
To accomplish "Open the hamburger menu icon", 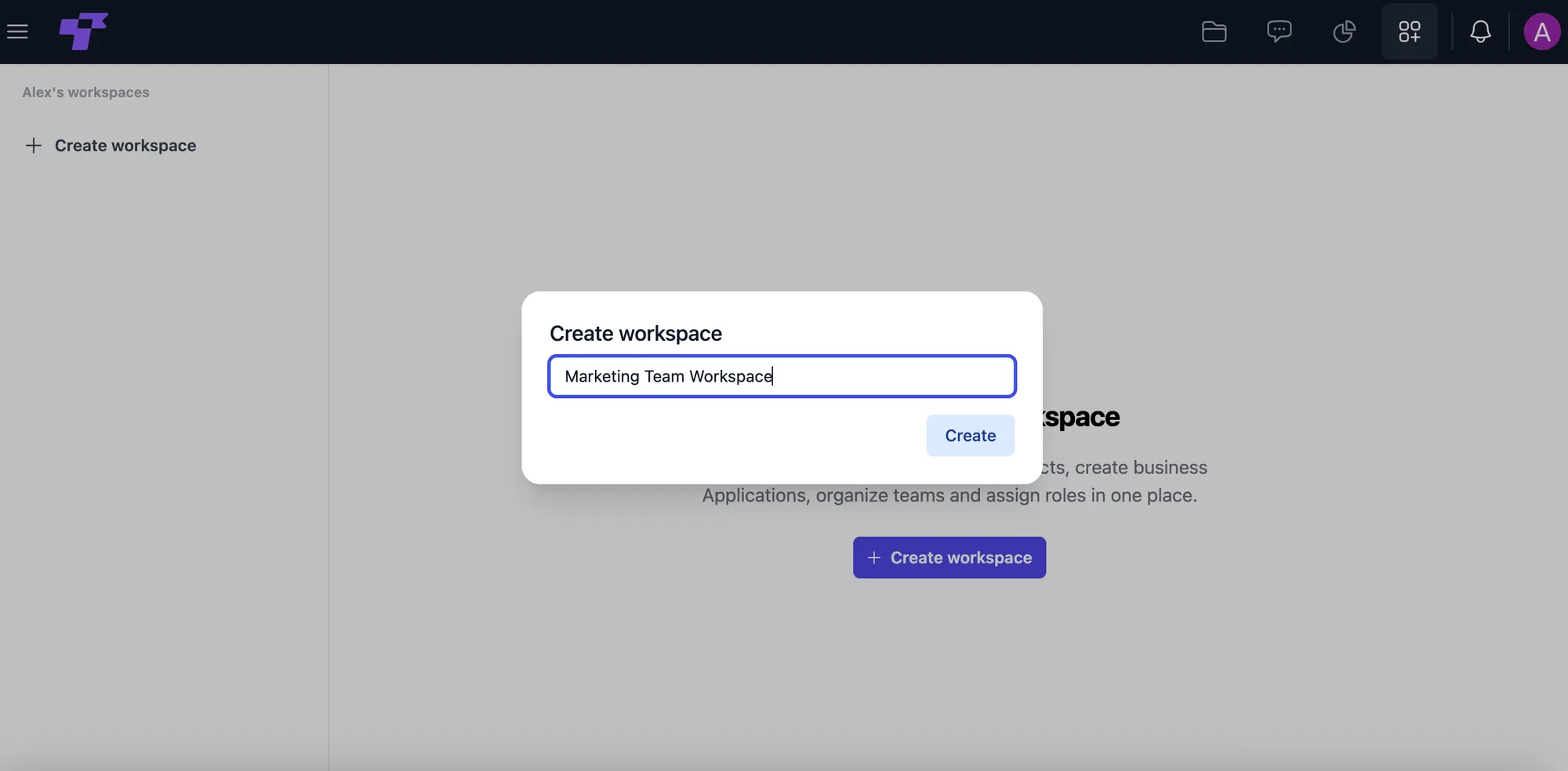I will pos(17,31).
